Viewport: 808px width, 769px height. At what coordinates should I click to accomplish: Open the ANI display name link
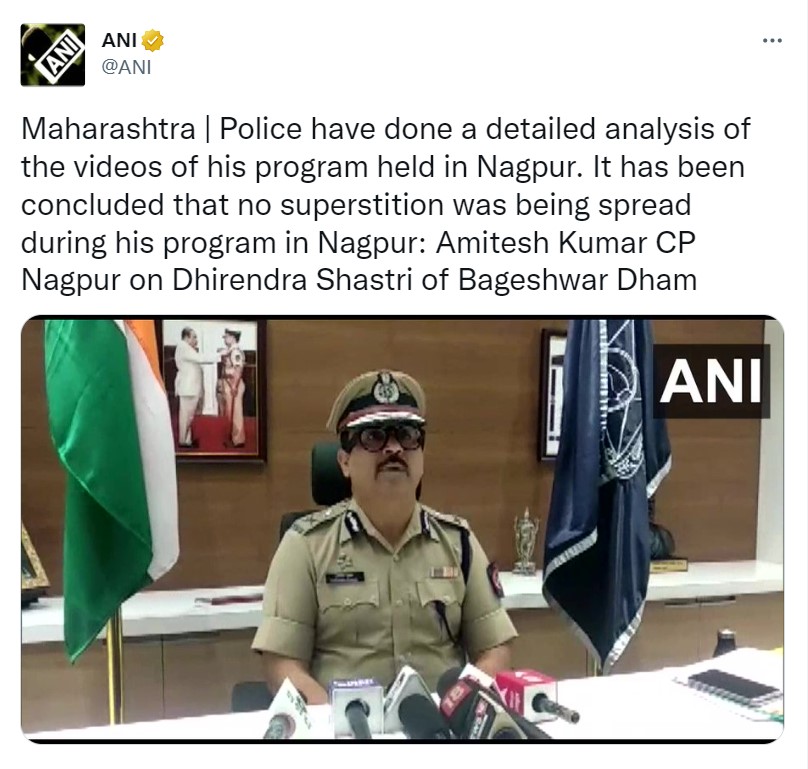click(x=119, y=40)
